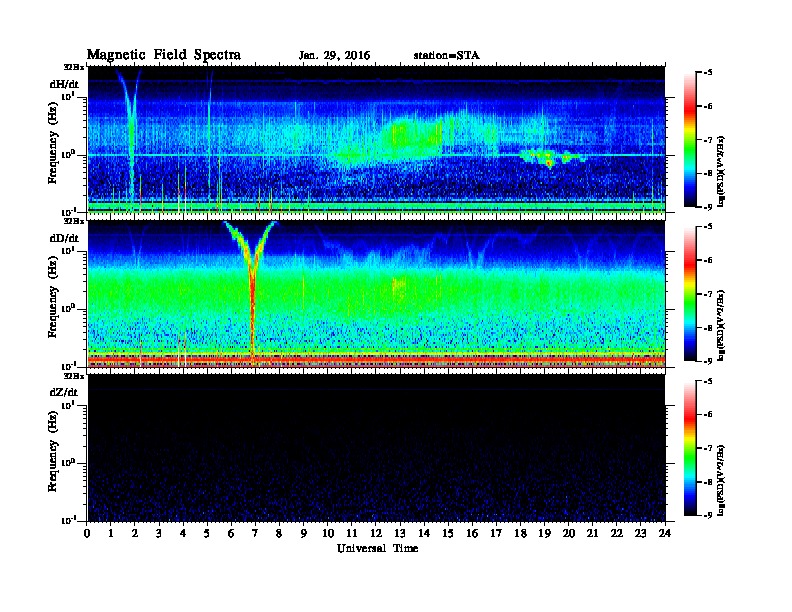Screen dimensions: 792x612
Task: Click the "32Hz" label atop dH/dt panel
Action: (74, 67)
